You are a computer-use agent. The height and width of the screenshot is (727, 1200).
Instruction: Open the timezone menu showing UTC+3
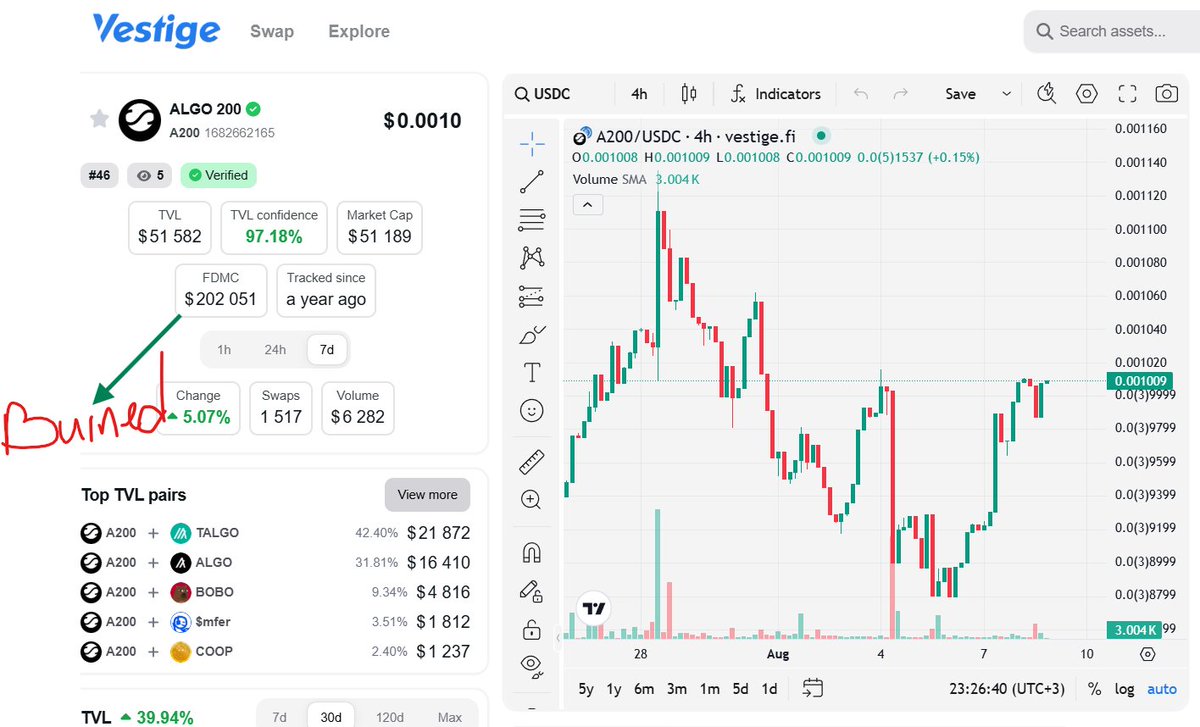(x=1007, y=689)
